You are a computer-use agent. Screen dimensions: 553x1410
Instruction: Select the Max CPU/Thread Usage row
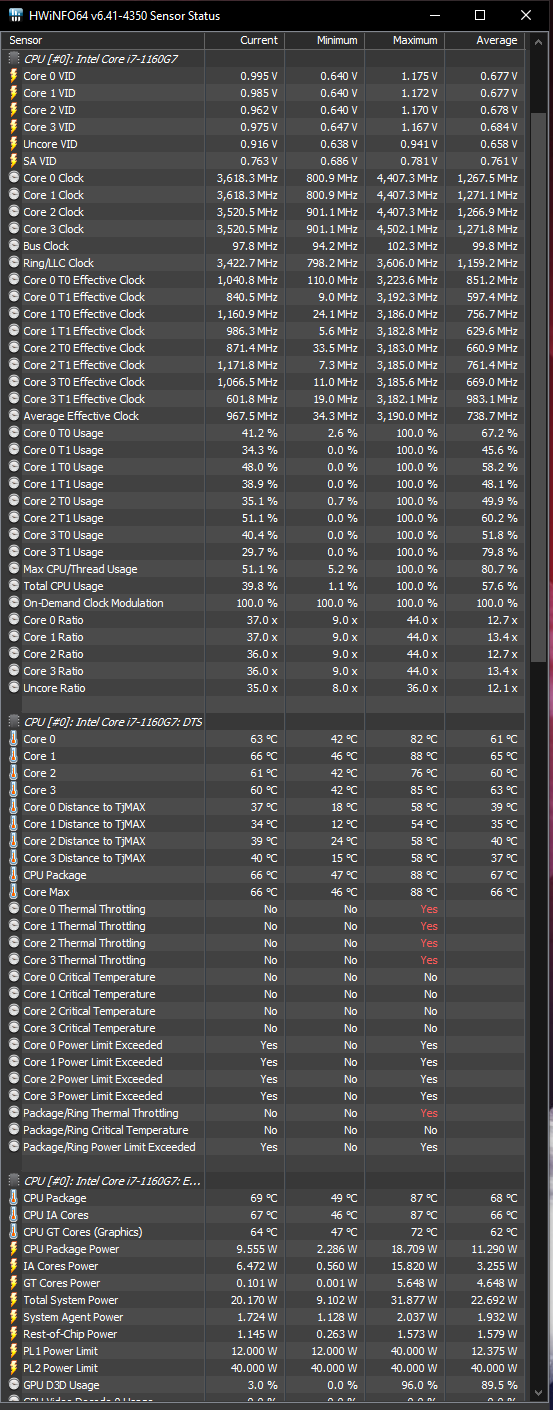pyautogui.click(x=264, y=569)
